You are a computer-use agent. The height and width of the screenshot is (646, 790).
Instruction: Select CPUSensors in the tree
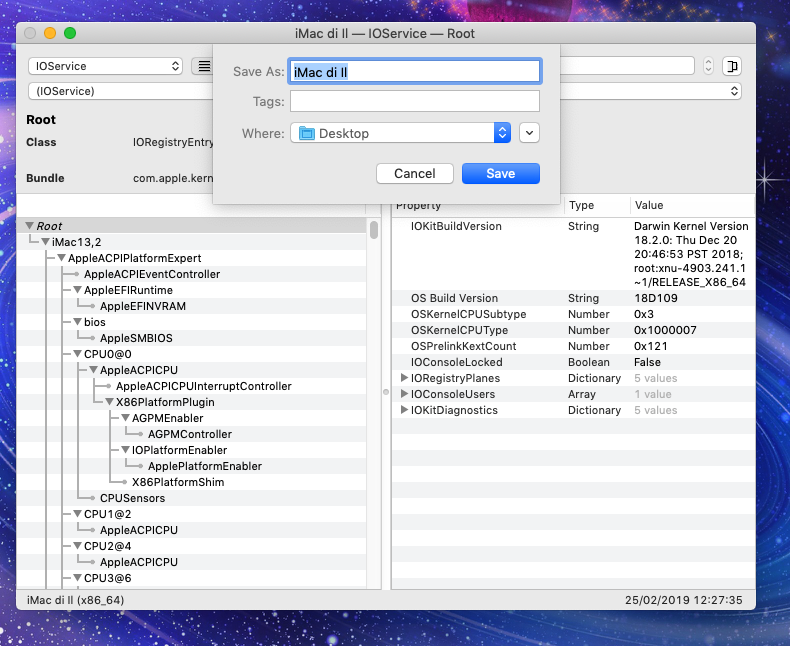[x=133, y=498]
